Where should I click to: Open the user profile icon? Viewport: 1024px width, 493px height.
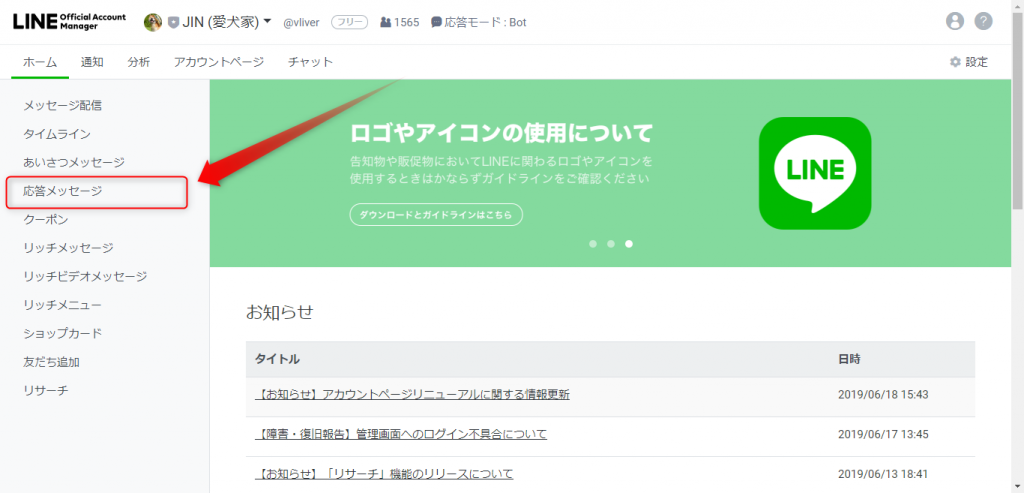pos(955,21)
